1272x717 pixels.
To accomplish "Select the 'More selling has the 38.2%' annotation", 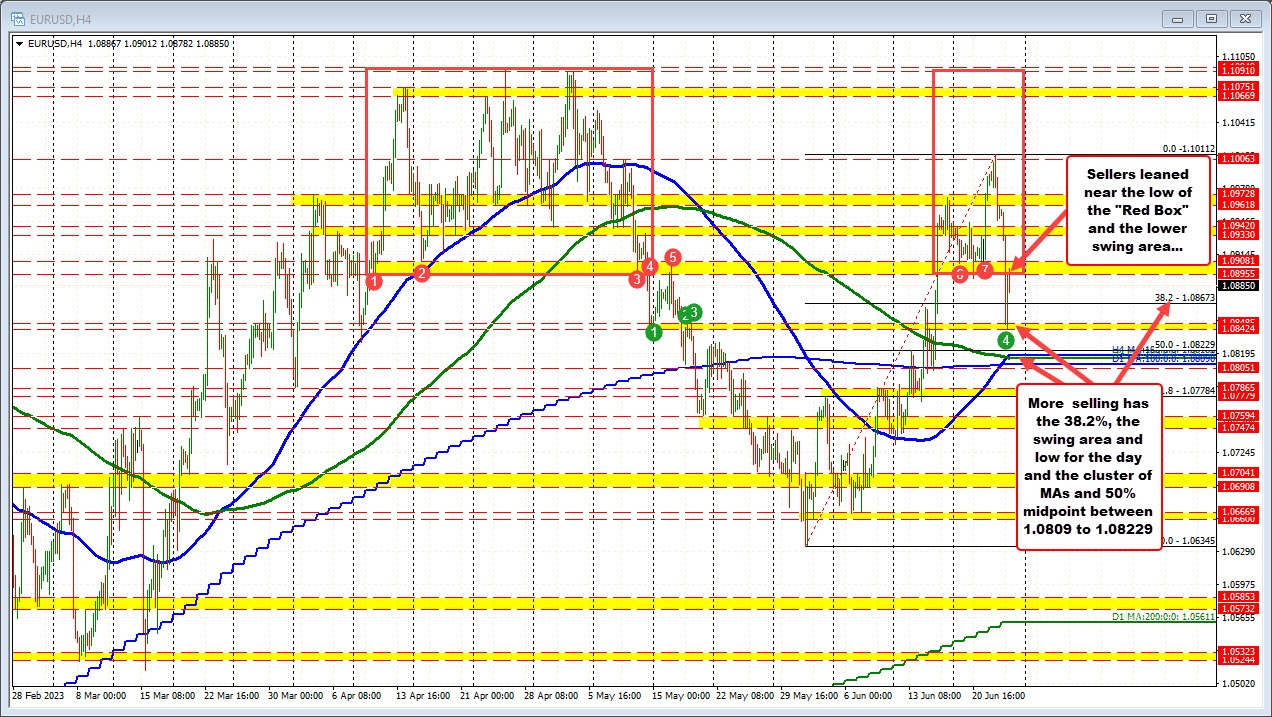I will (1090, 465).
